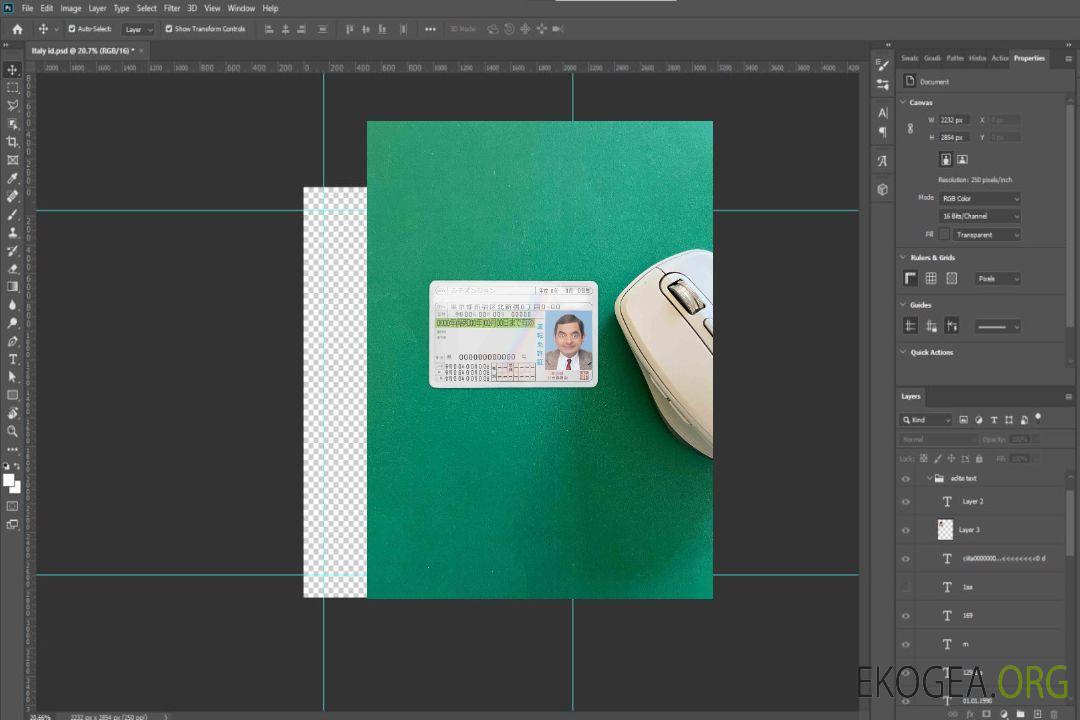The height and width of the screenshot is (720, 1080).
Task: Open the 16 Bits/Channel dropdown
Action: 979,216
